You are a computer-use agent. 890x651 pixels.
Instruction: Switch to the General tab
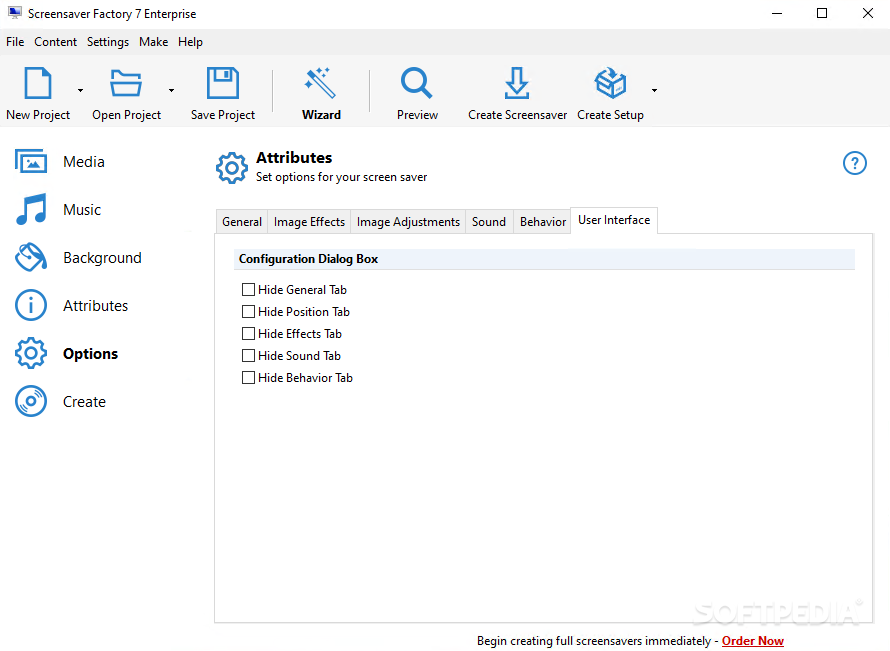[242, 222]
